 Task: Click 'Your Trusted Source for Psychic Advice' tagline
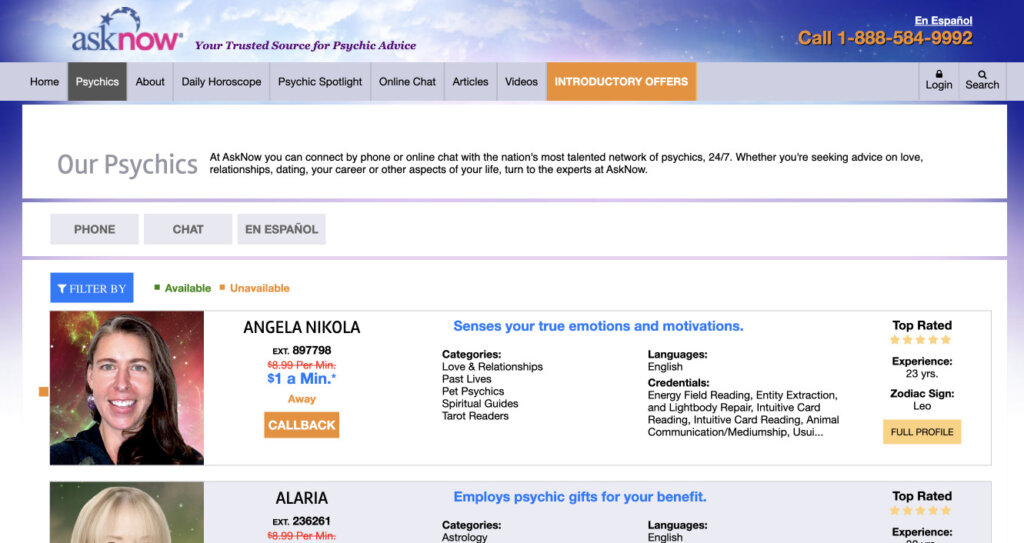(305, 45)
